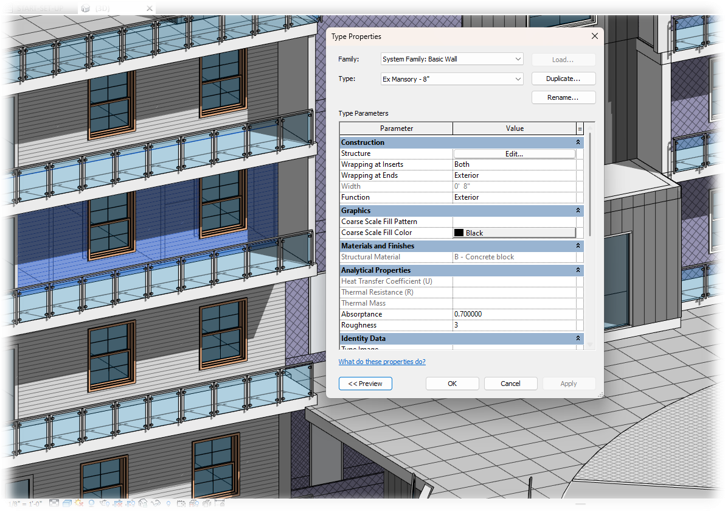725x512 pixels.
Task: Switch to the START-SETUP view tab
Action: tap(39, 8)
